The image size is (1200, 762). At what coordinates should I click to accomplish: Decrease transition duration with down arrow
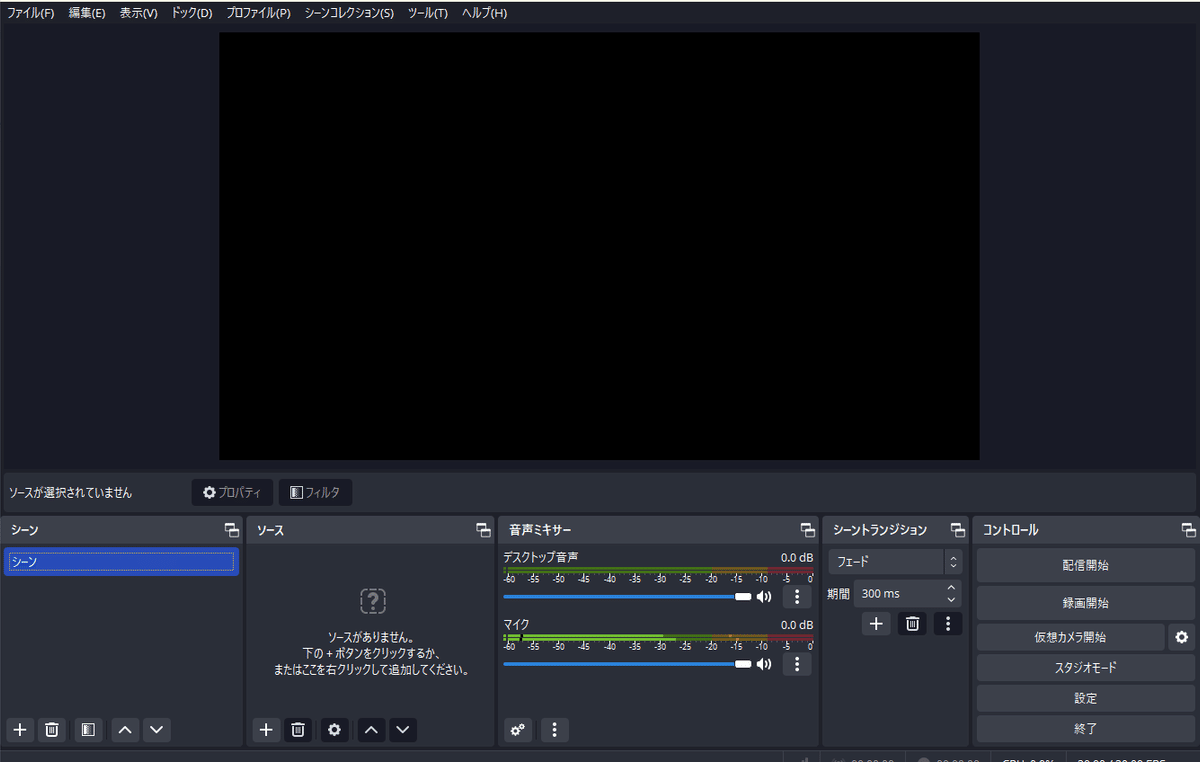(951, 599)
